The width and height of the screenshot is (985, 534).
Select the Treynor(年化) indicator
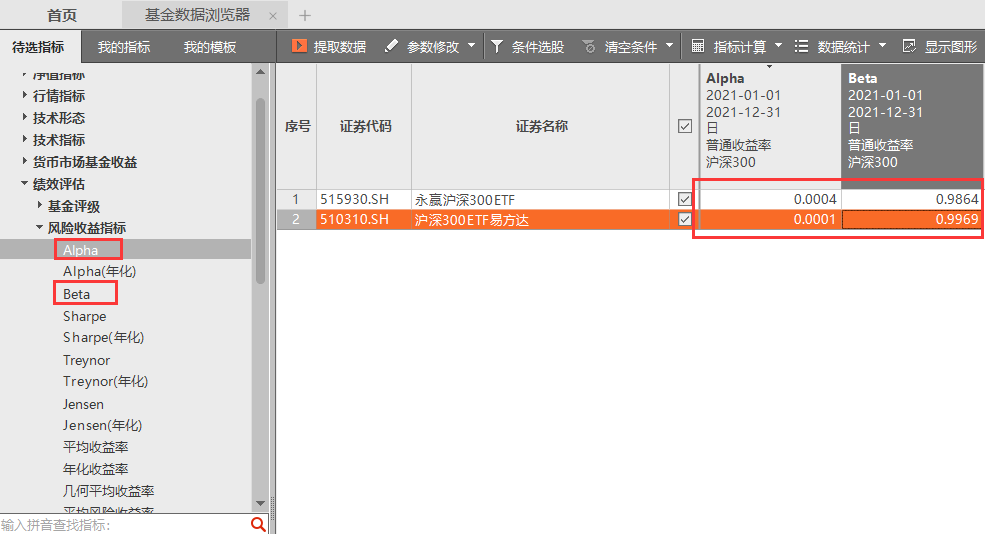tap(105, 381)
